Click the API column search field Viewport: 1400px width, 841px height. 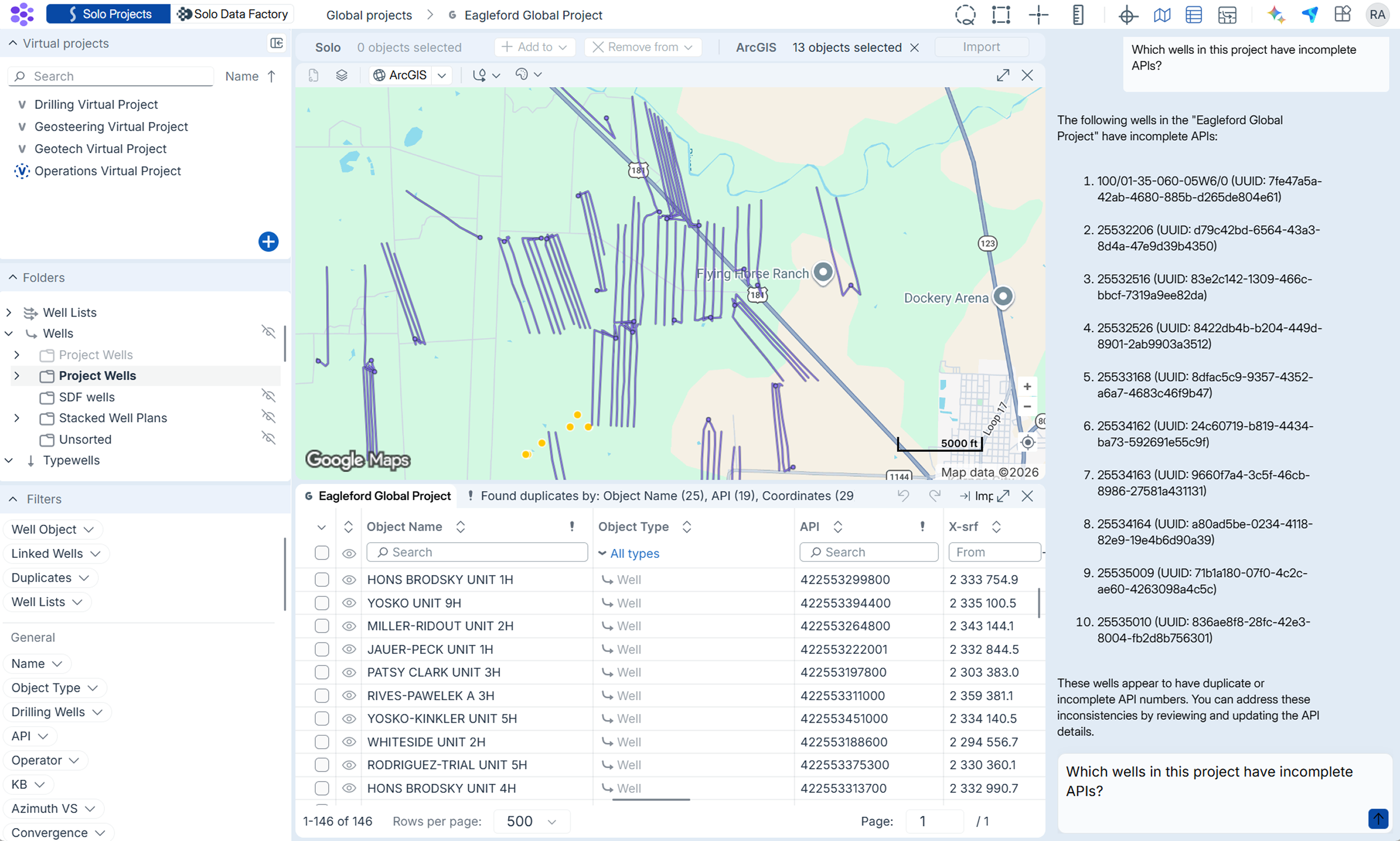869,552
